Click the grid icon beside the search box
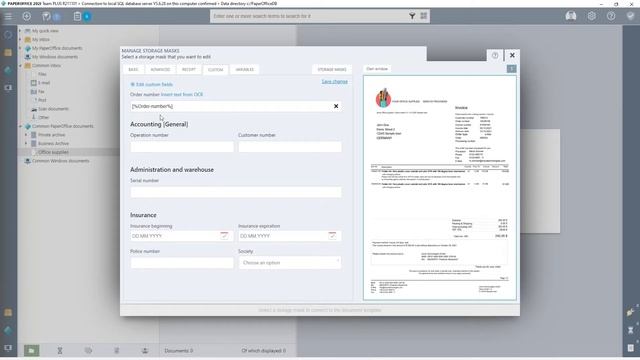 pos(424,16)
